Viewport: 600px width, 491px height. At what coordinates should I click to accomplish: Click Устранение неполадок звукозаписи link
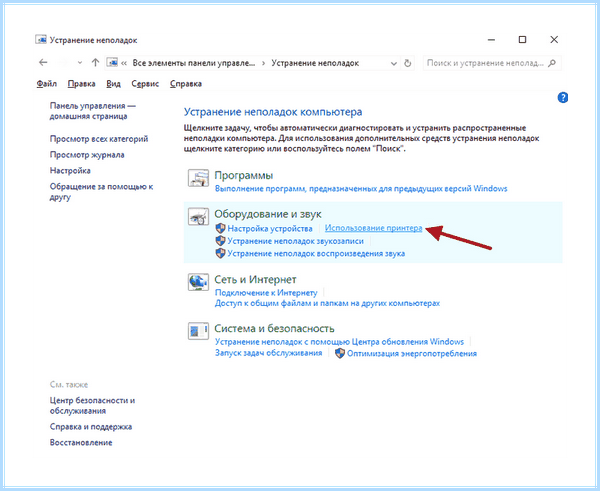pyautogui.click(x=295, y=241)
